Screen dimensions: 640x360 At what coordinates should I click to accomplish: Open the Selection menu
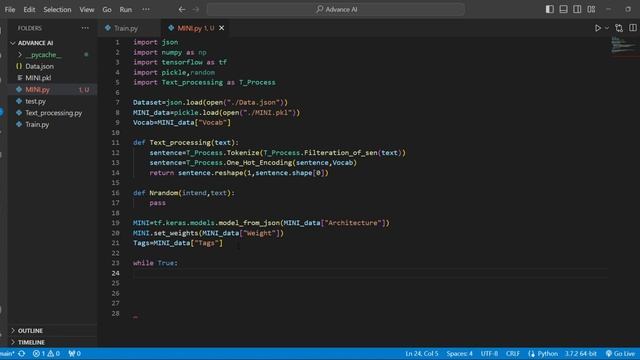[x=57, y=9]
